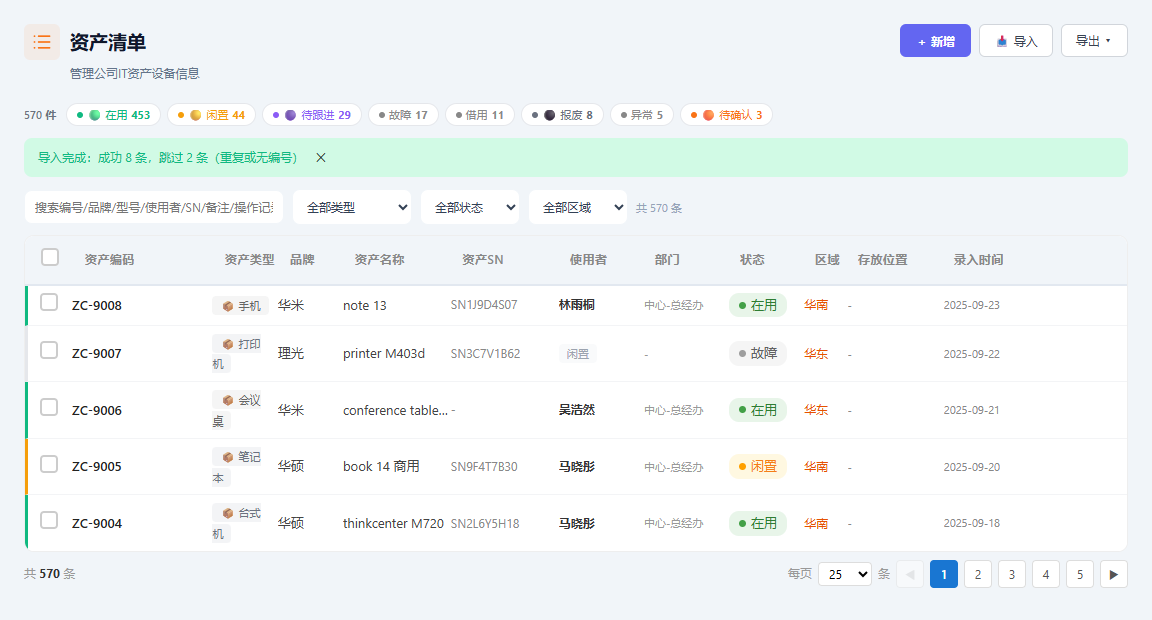Click asset name thinkcenter M720
The width and height of the screenshot is (1152, 620).
393,524
